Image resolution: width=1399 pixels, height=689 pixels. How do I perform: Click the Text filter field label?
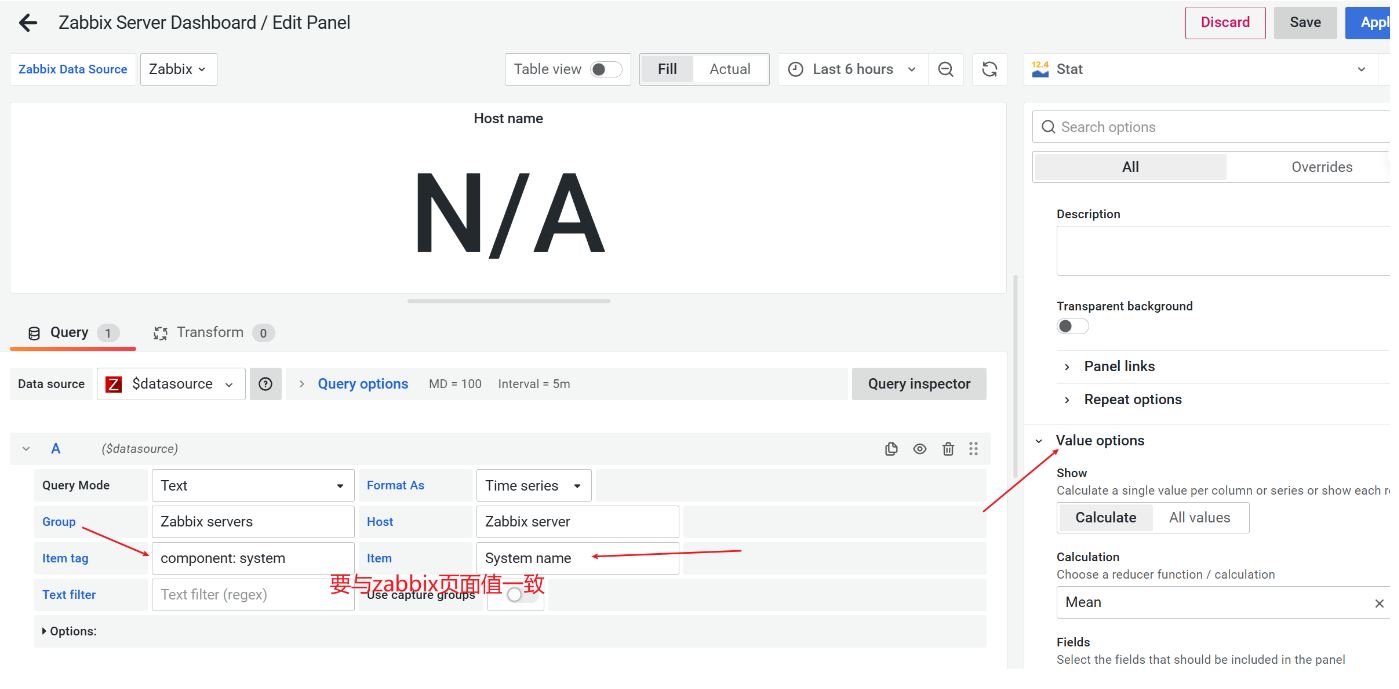[69, 595]
